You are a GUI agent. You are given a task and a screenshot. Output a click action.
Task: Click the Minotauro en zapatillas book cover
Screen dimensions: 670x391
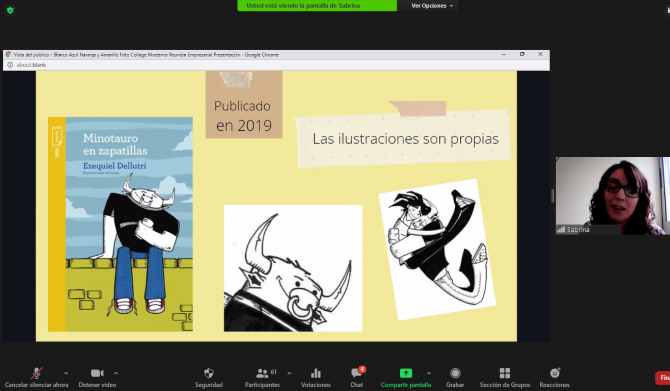120,224
